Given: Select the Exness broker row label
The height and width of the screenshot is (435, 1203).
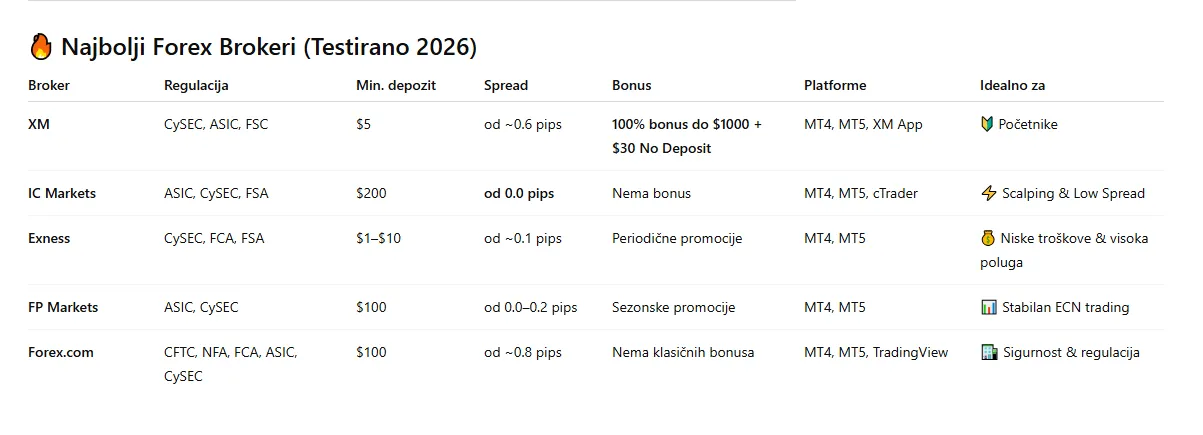Looking at the screenshot, I should (x=49, y=239).
